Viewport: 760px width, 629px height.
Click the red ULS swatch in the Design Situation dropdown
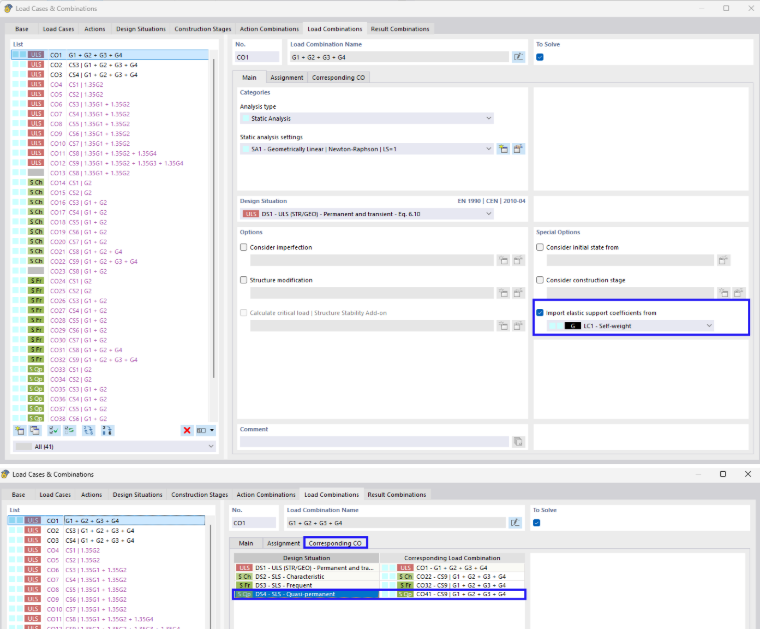click(x=251, y=214)
